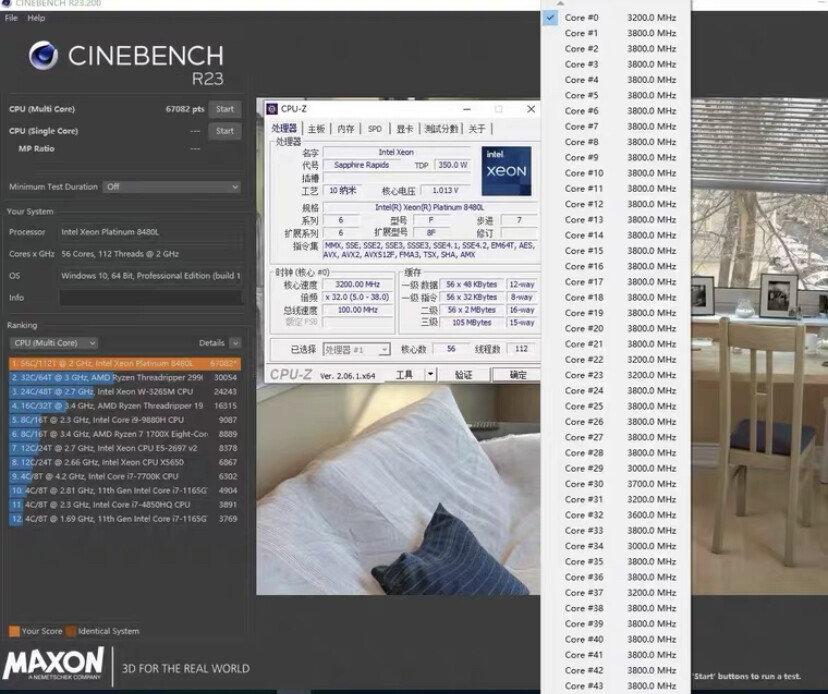The height and width of the screenshot is (694, 828).
Task: Click the Maxon logo at the bottom
Action: coord(53,663)
